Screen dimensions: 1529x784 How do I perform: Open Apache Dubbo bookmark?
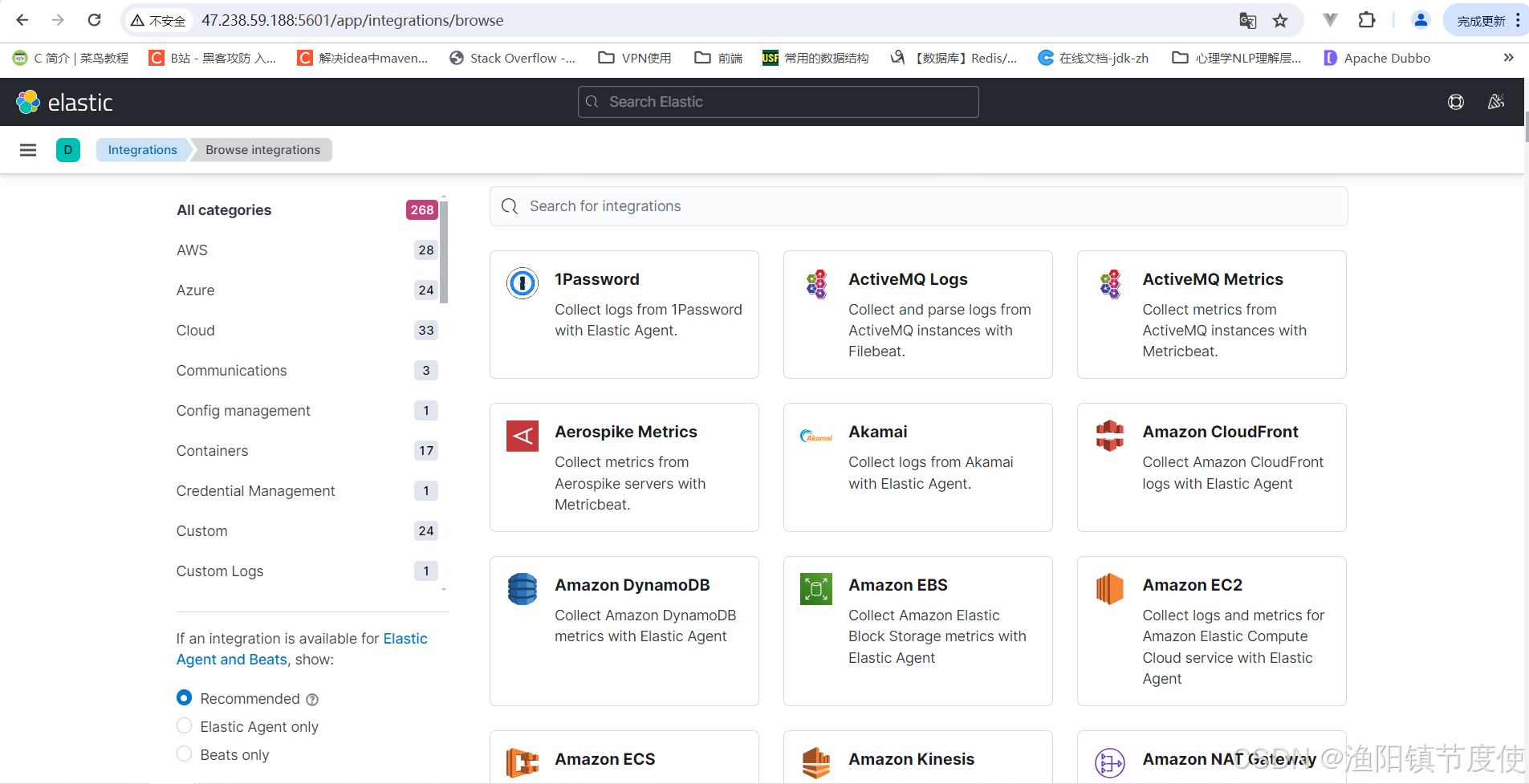[x=1377, y=58]
